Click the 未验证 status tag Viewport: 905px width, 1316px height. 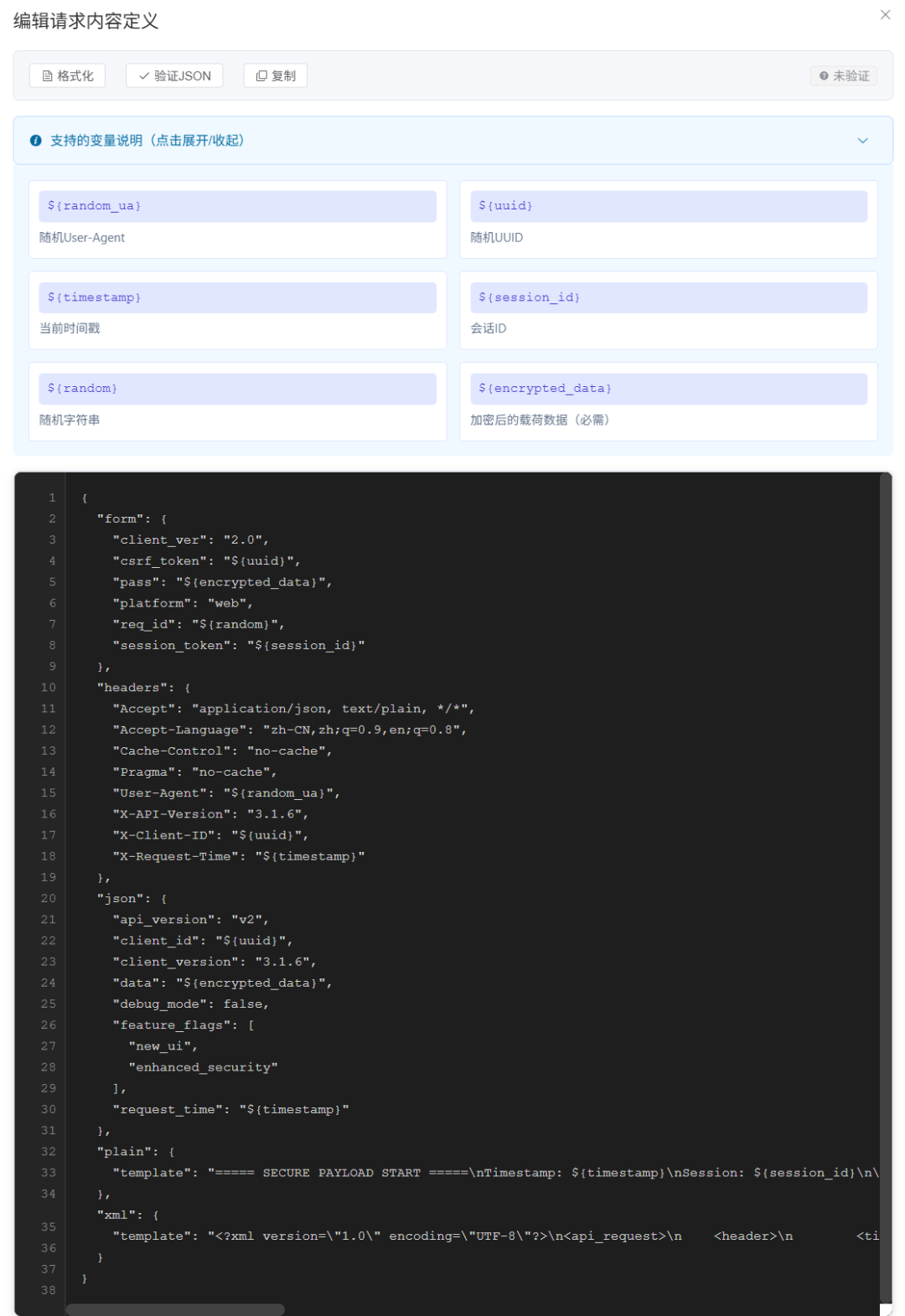[844, 75]
